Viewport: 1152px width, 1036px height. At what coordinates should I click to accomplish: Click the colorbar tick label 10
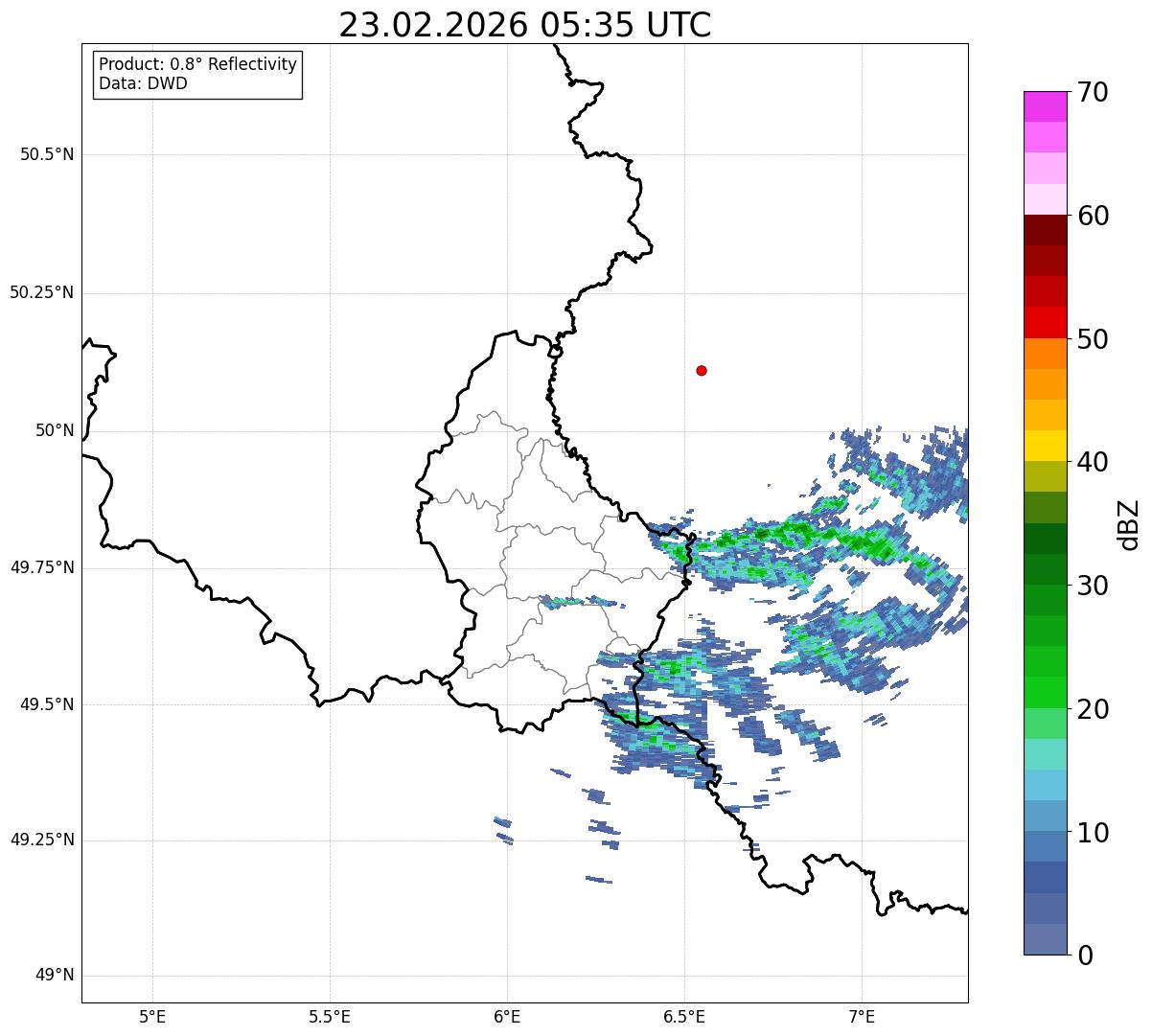[1093, 832]
